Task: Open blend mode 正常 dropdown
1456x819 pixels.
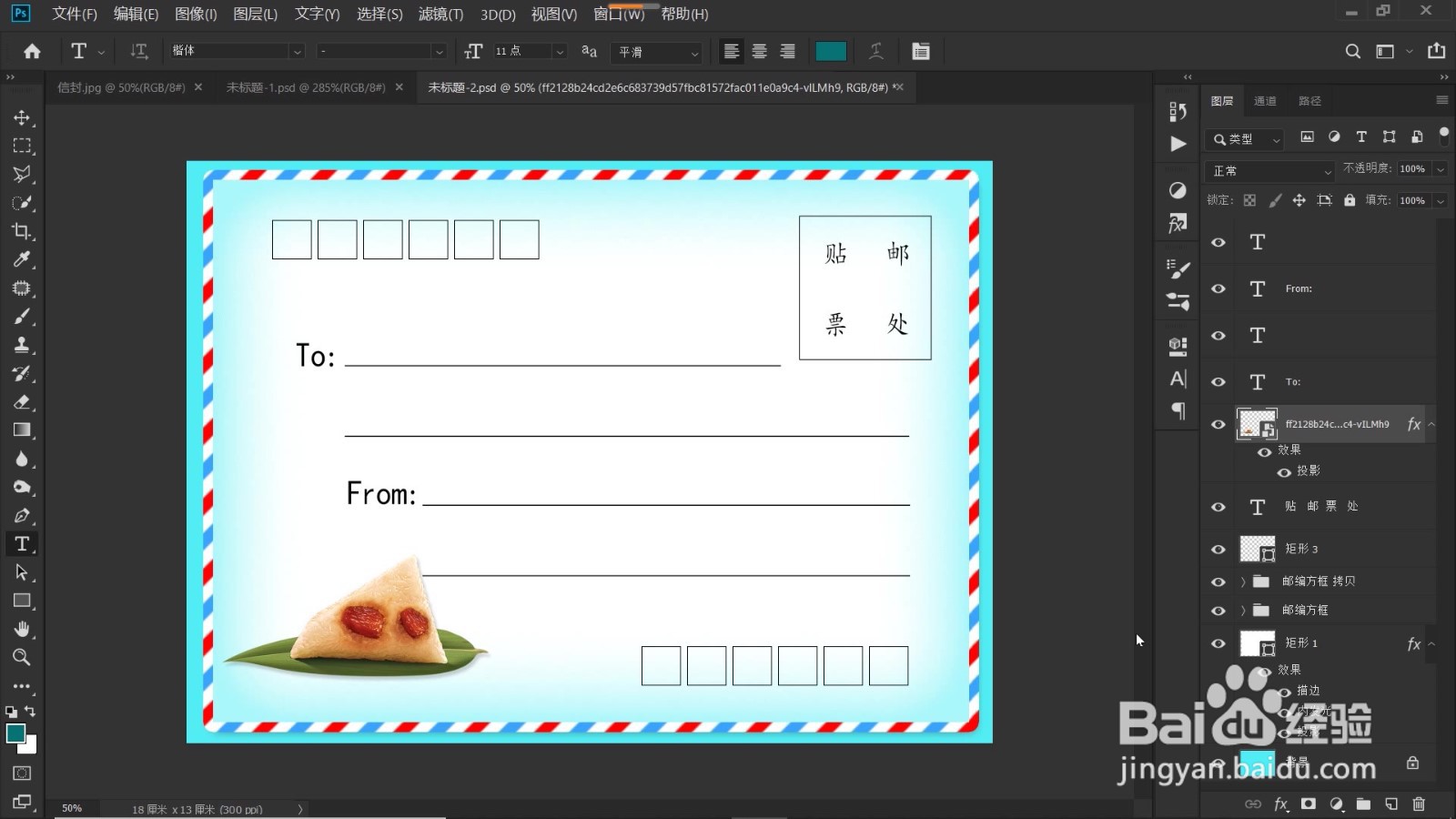Action: coord(1270,171)
